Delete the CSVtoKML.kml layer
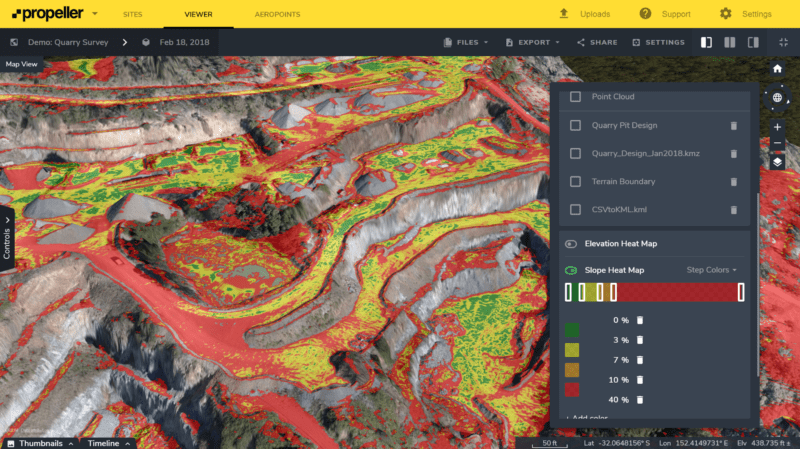The image size is (800, 449). coord(734,210)
